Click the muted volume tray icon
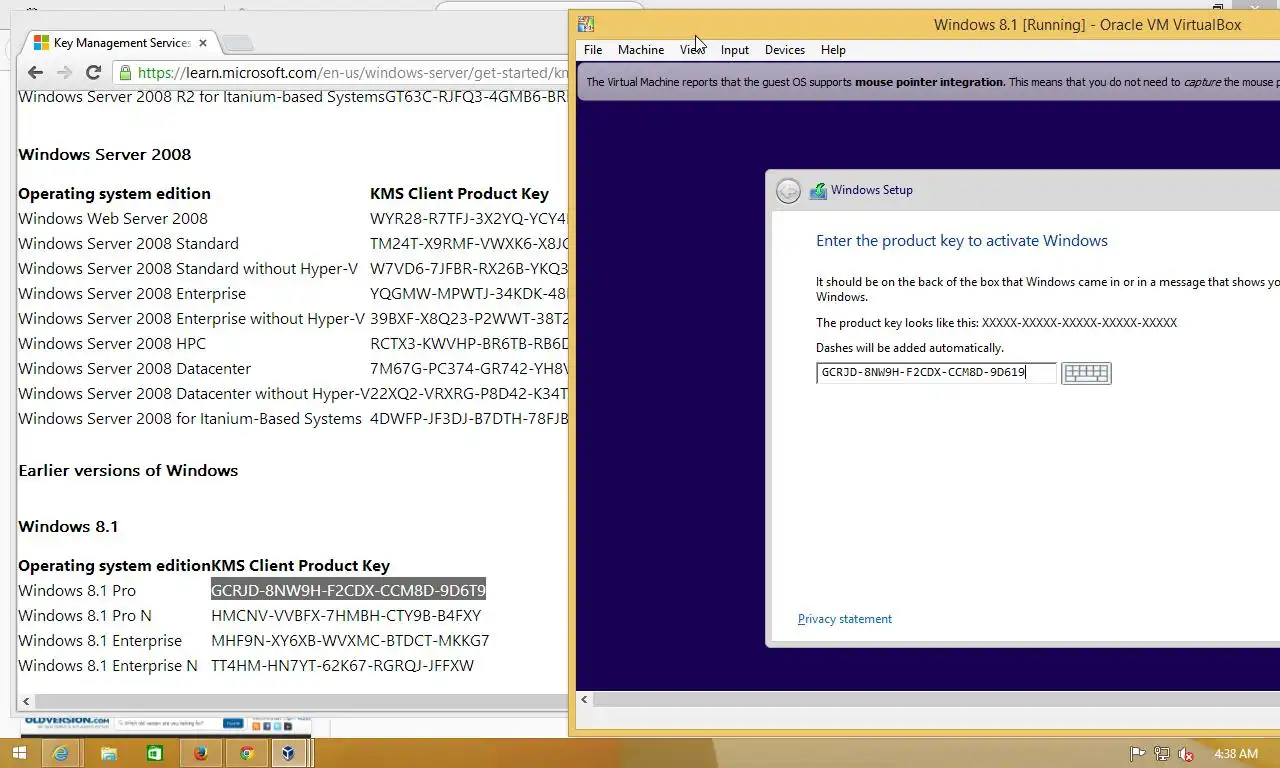 1186,753
